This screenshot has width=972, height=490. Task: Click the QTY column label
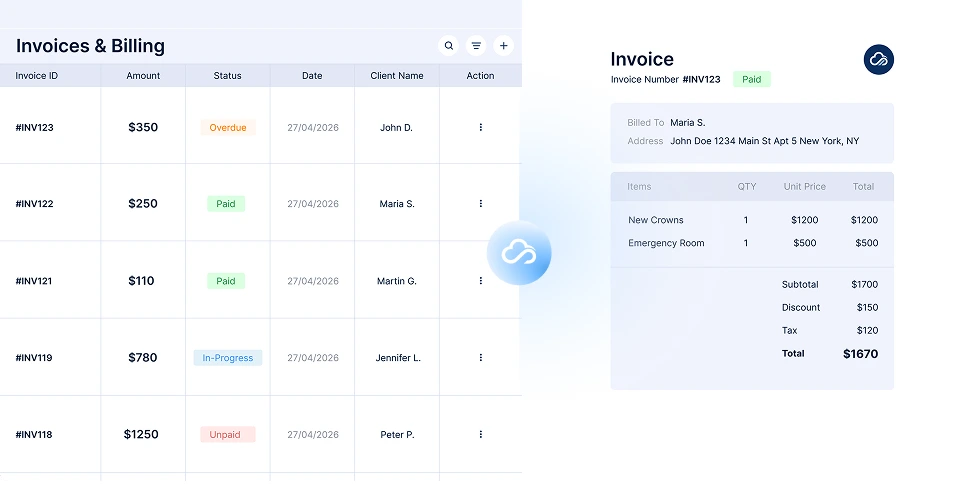coord(747,186)
